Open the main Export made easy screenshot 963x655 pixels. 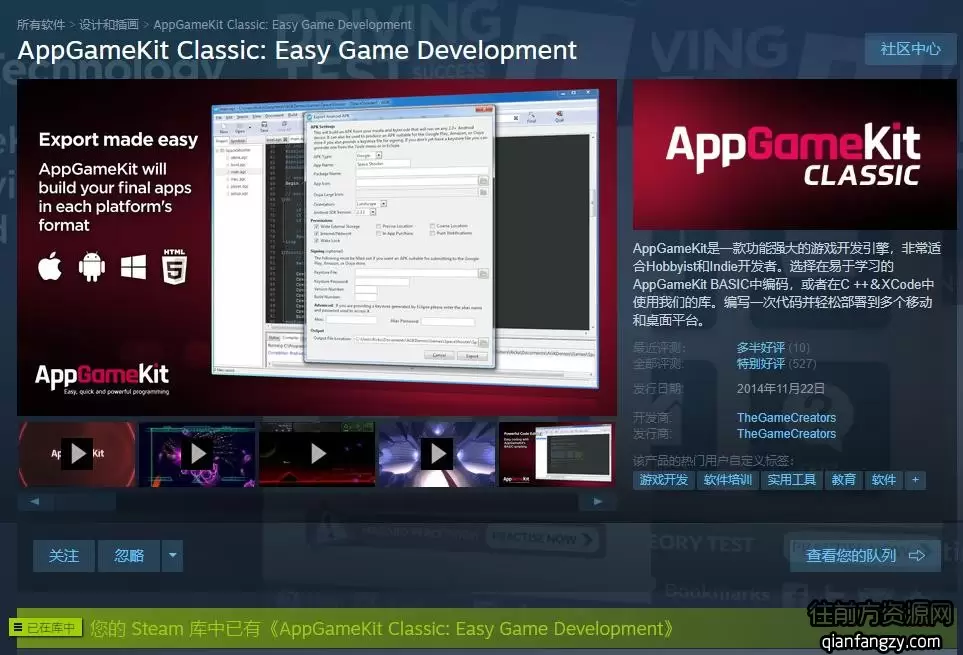tap(317, 247)
